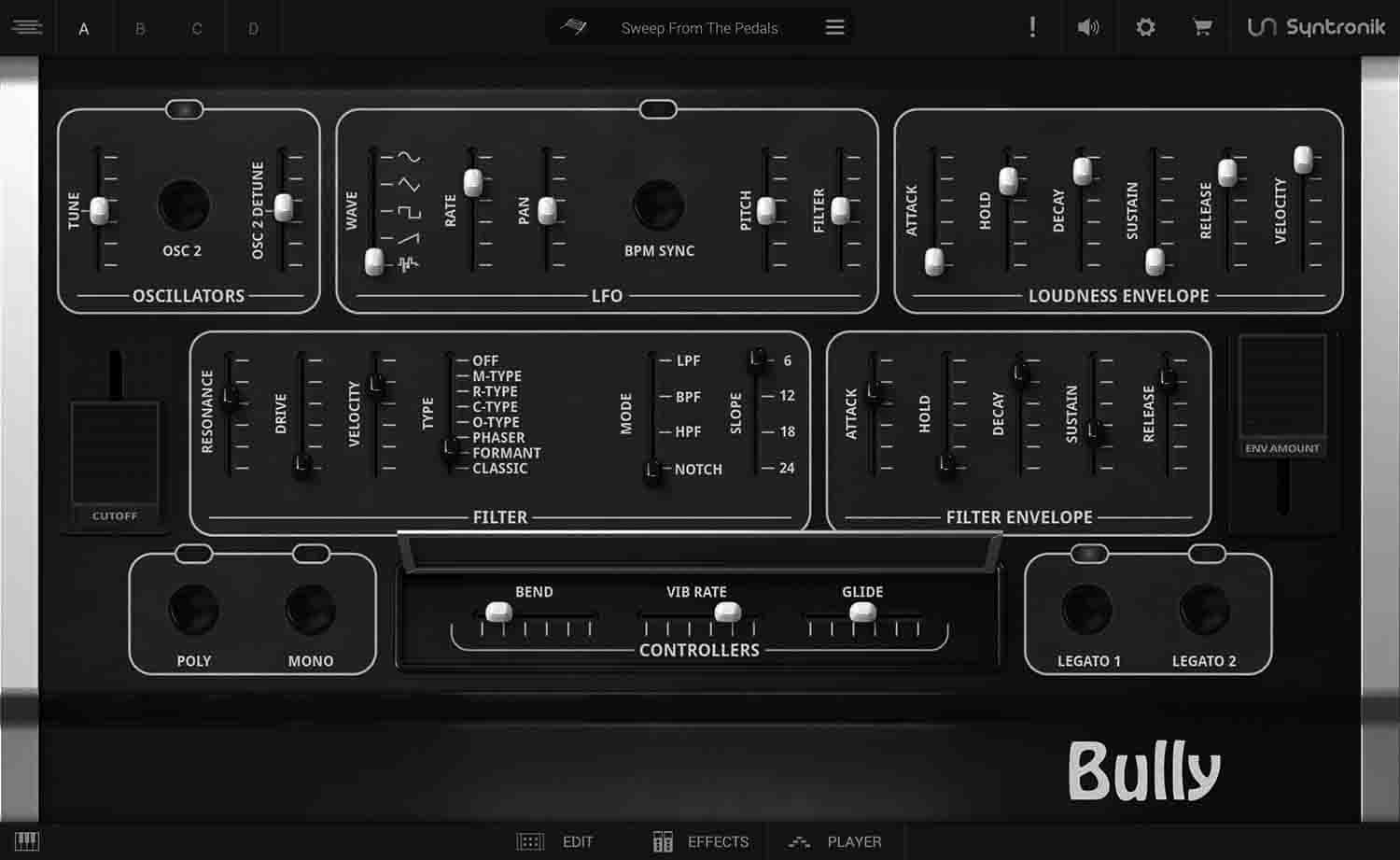Click Loudness Envelope ATTACK slider handle
The image size is (1400, 860).
point(934,261)
